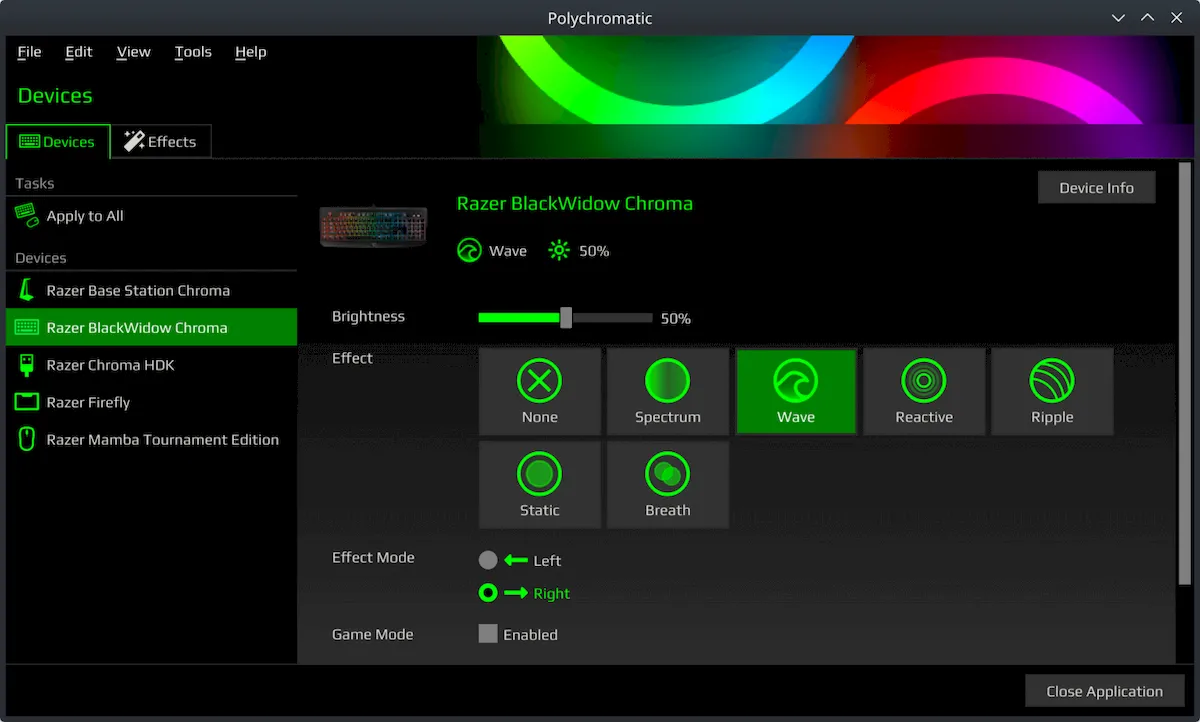Image resolution: width=1200 pixels, height=722 pixels.
Task: Click the brightness sun icon beside 50%
Action: pos(559,250)
